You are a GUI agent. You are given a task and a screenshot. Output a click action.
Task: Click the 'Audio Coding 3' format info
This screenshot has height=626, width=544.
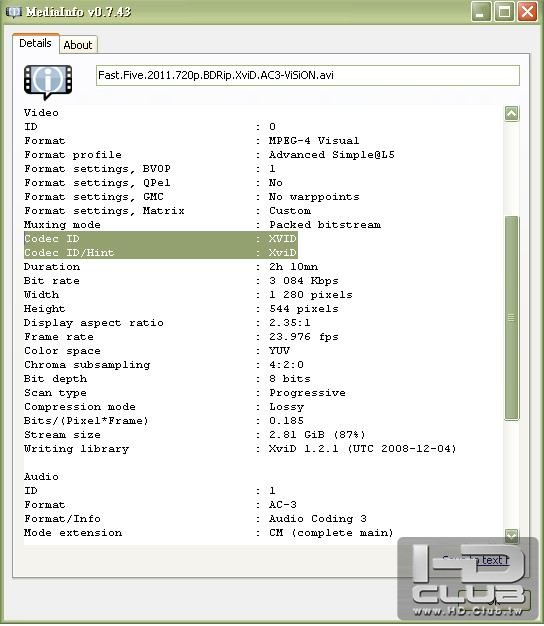(x=317, y=519)
